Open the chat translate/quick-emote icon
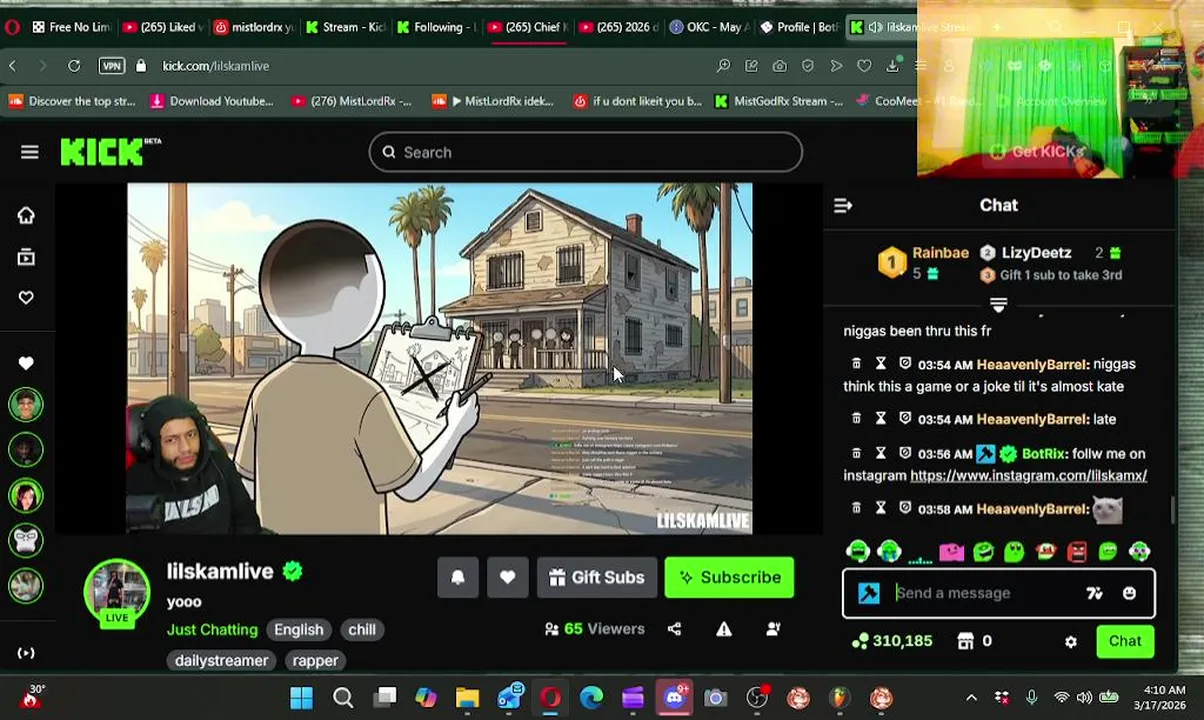 pos(1094,593)
